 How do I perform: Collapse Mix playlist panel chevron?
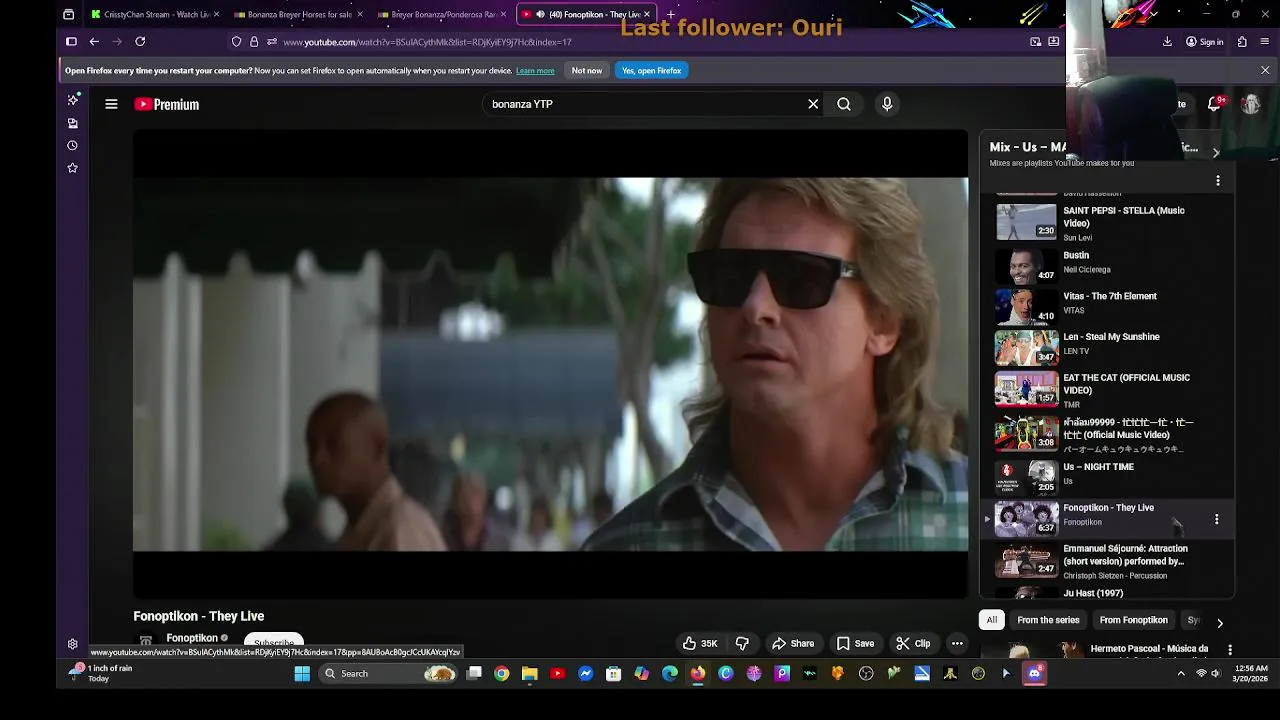1216,153
